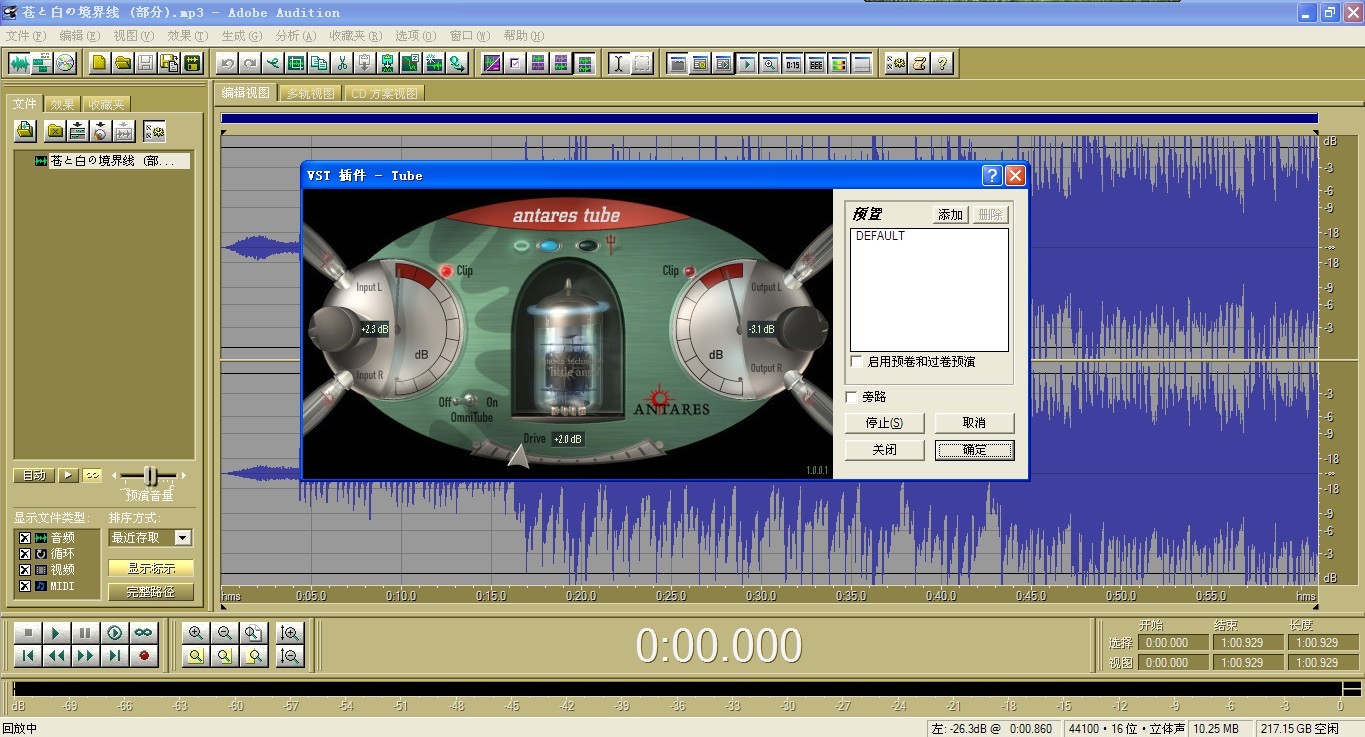Switch to the 收藏夹 panel tab

click(x=106, y=104)
